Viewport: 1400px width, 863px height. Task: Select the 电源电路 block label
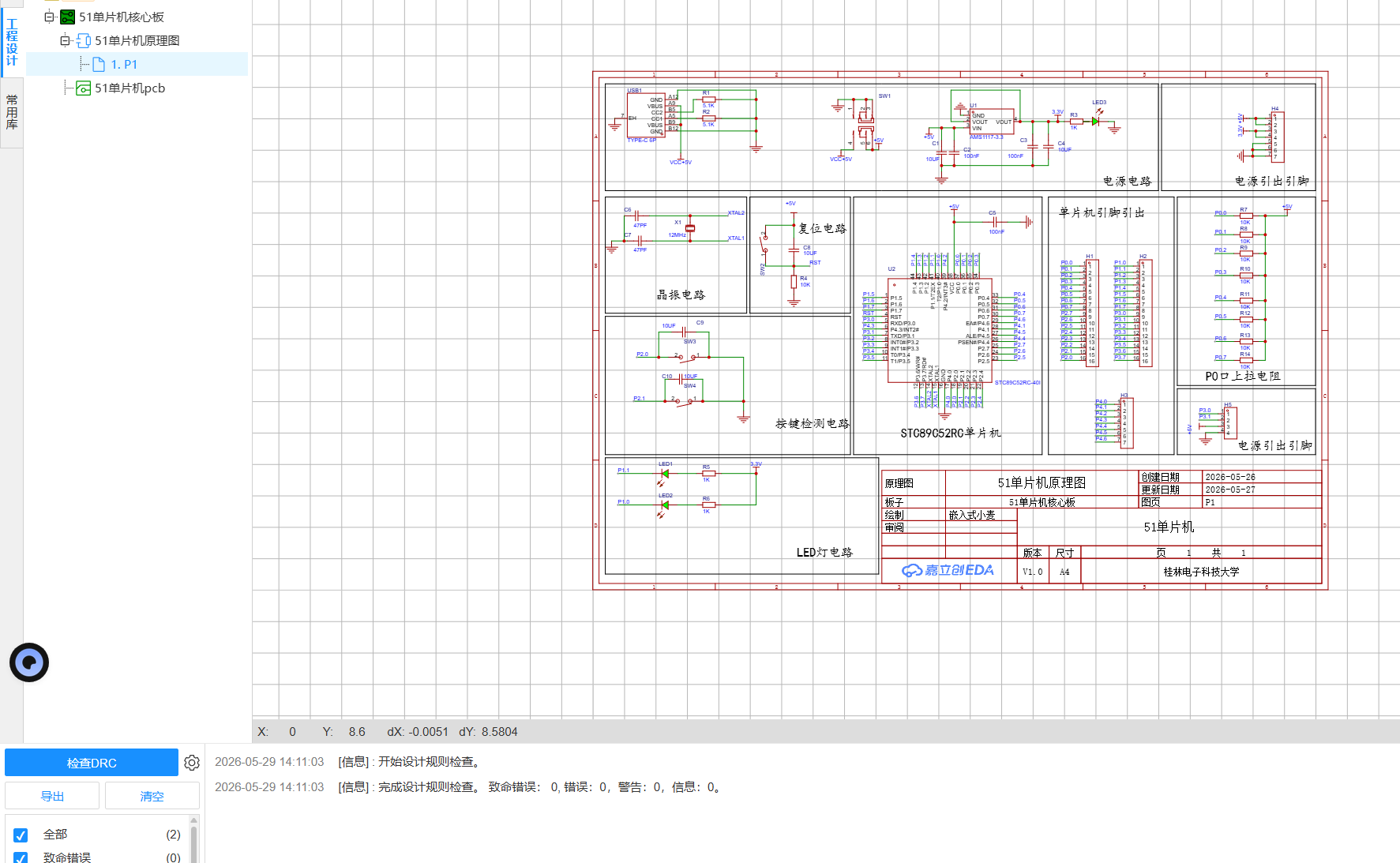[1128, 181]
